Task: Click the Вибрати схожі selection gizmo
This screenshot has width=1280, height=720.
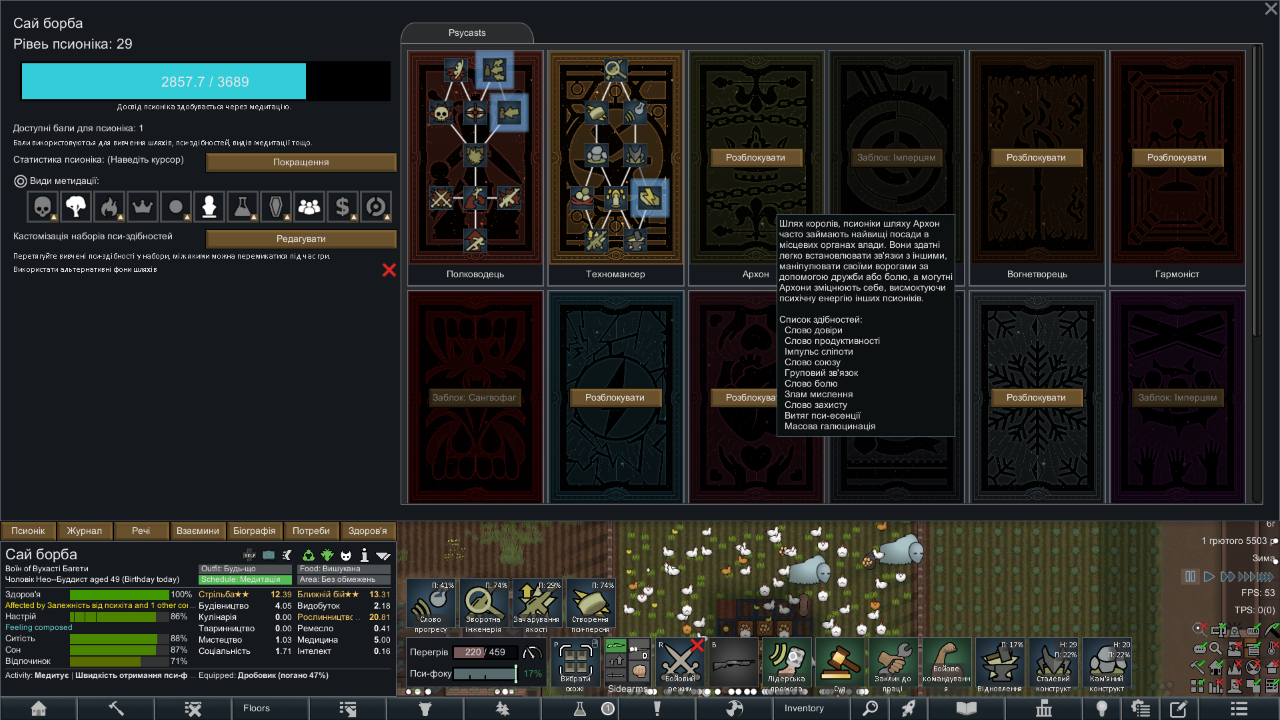Action: coord(575,664)
